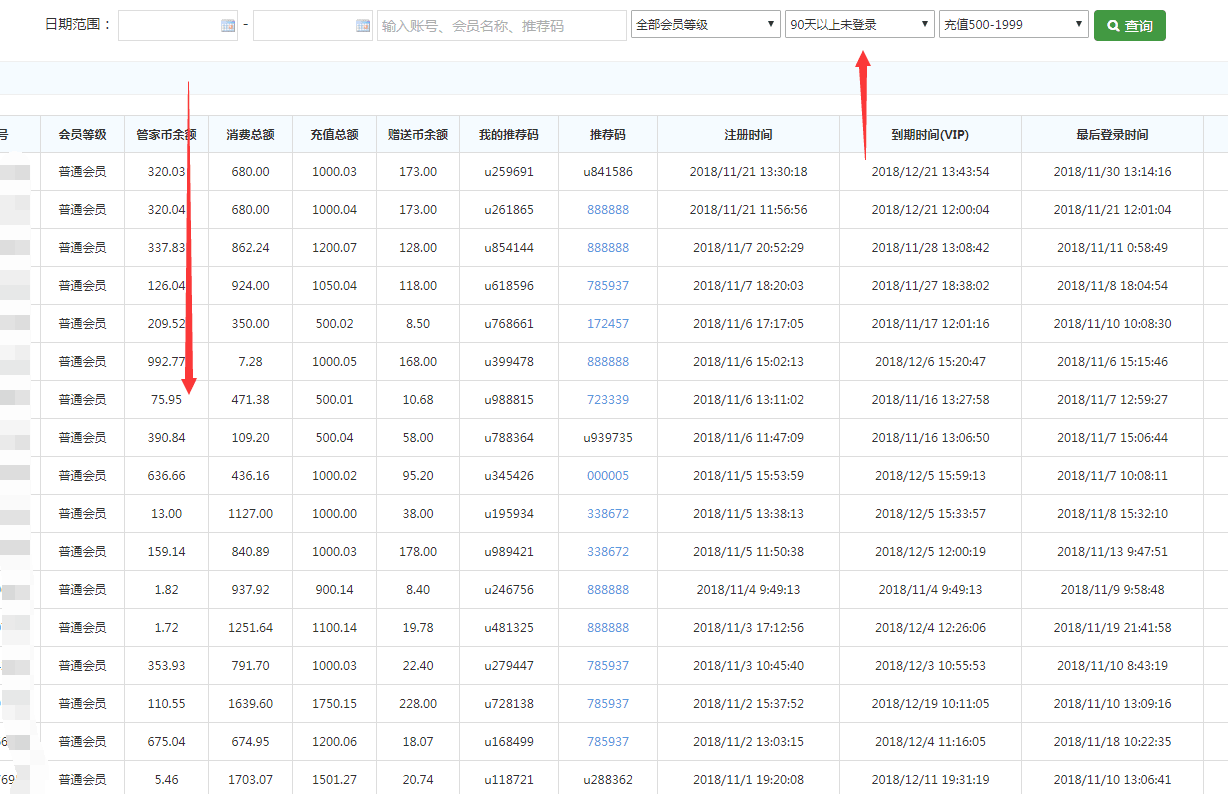This screenshot has width=1228, height=794.
Task: Select recharge total 1750.15
Action: coord(334,704)
